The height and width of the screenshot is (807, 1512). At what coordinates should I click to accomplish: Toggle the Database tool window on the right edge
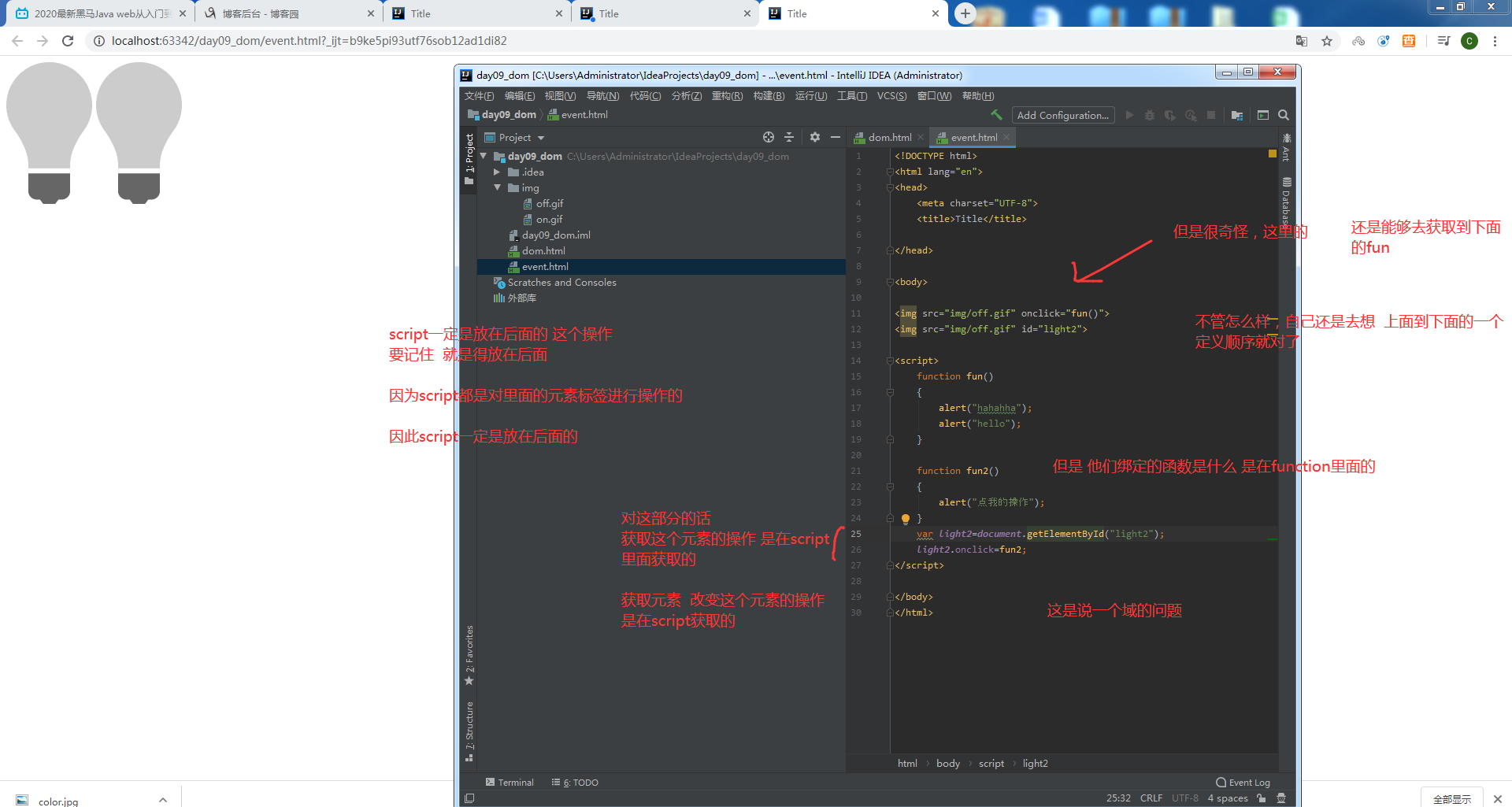click(x=1286, y=202)
